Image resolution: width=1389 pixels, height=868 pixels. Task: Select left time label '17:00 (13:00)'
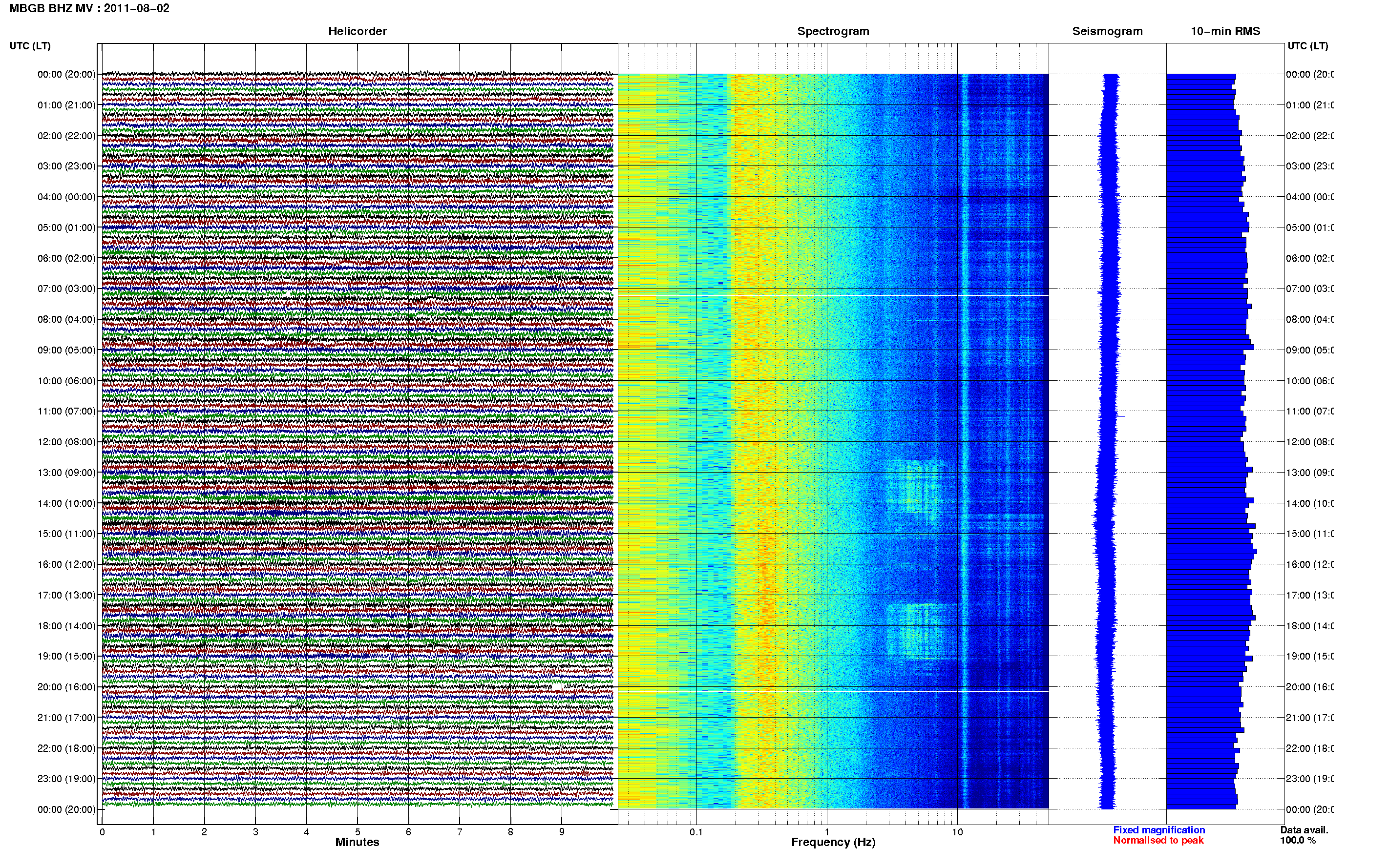click(66, 595)
